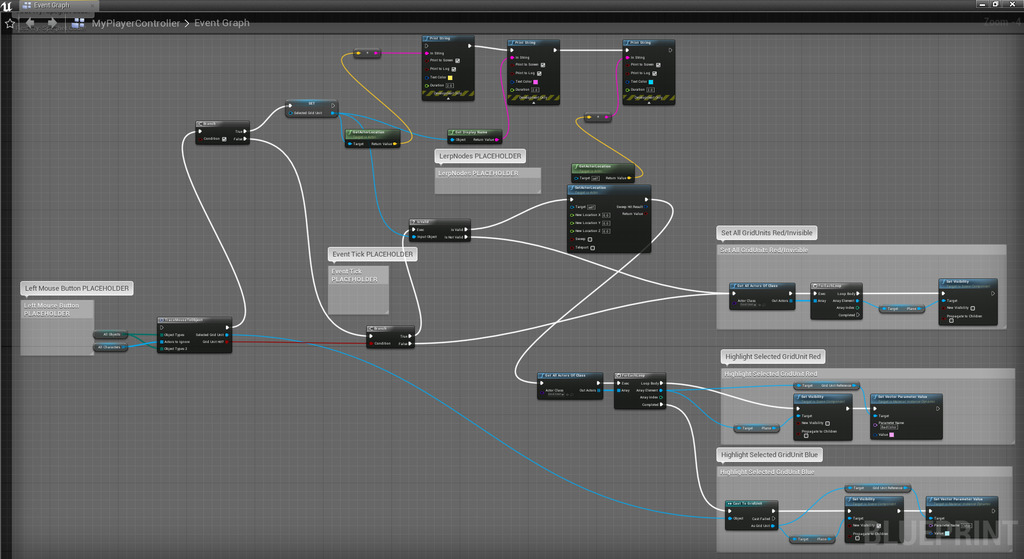Open the yellow Text Color swatch on first Print String
The width and height of the screenshot is (1024, 559).
(450, 77)
